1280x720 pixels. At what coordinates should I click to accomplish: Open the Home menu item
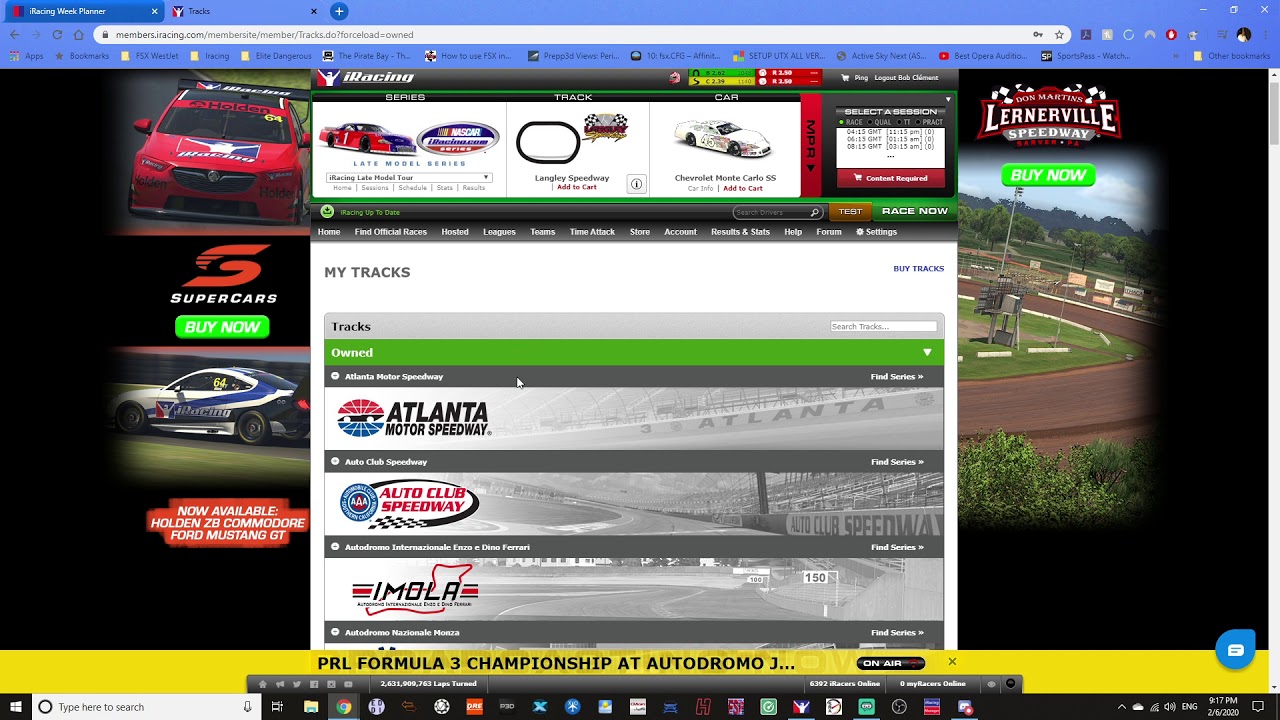click(329, 232)
